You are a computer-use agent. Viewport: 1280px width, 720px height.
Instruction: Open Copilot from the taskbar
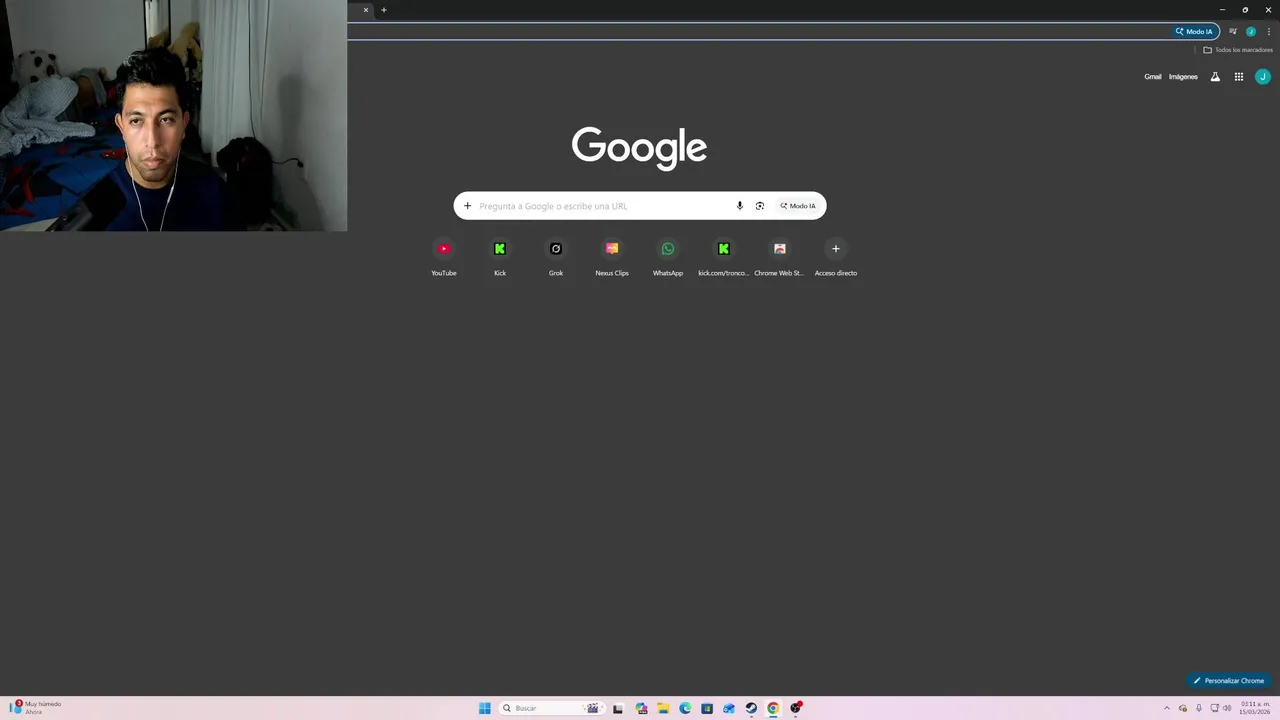coord(641,708)
